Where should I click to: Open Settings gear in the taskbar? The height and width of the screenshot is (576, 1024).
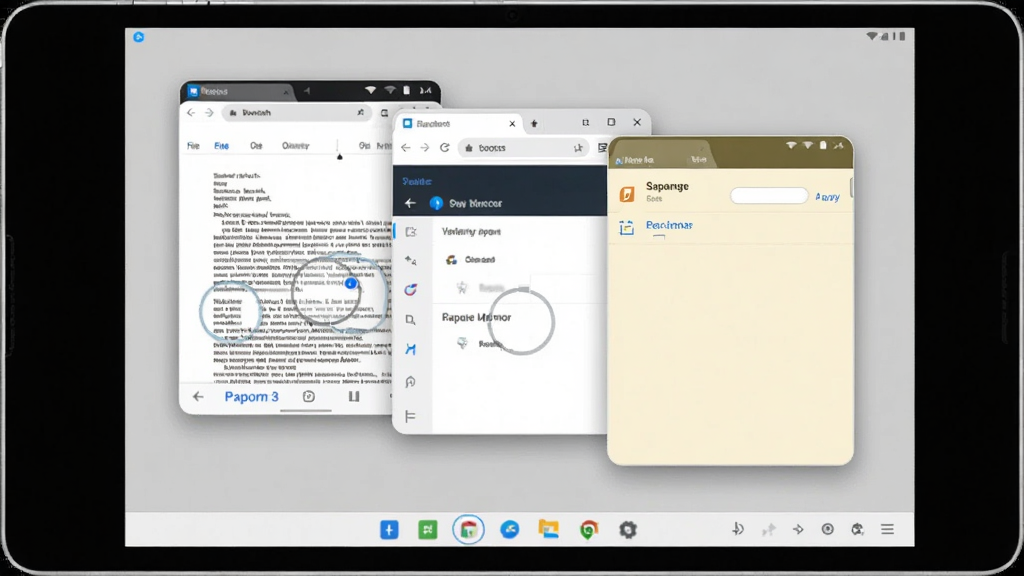pos(628,530)
